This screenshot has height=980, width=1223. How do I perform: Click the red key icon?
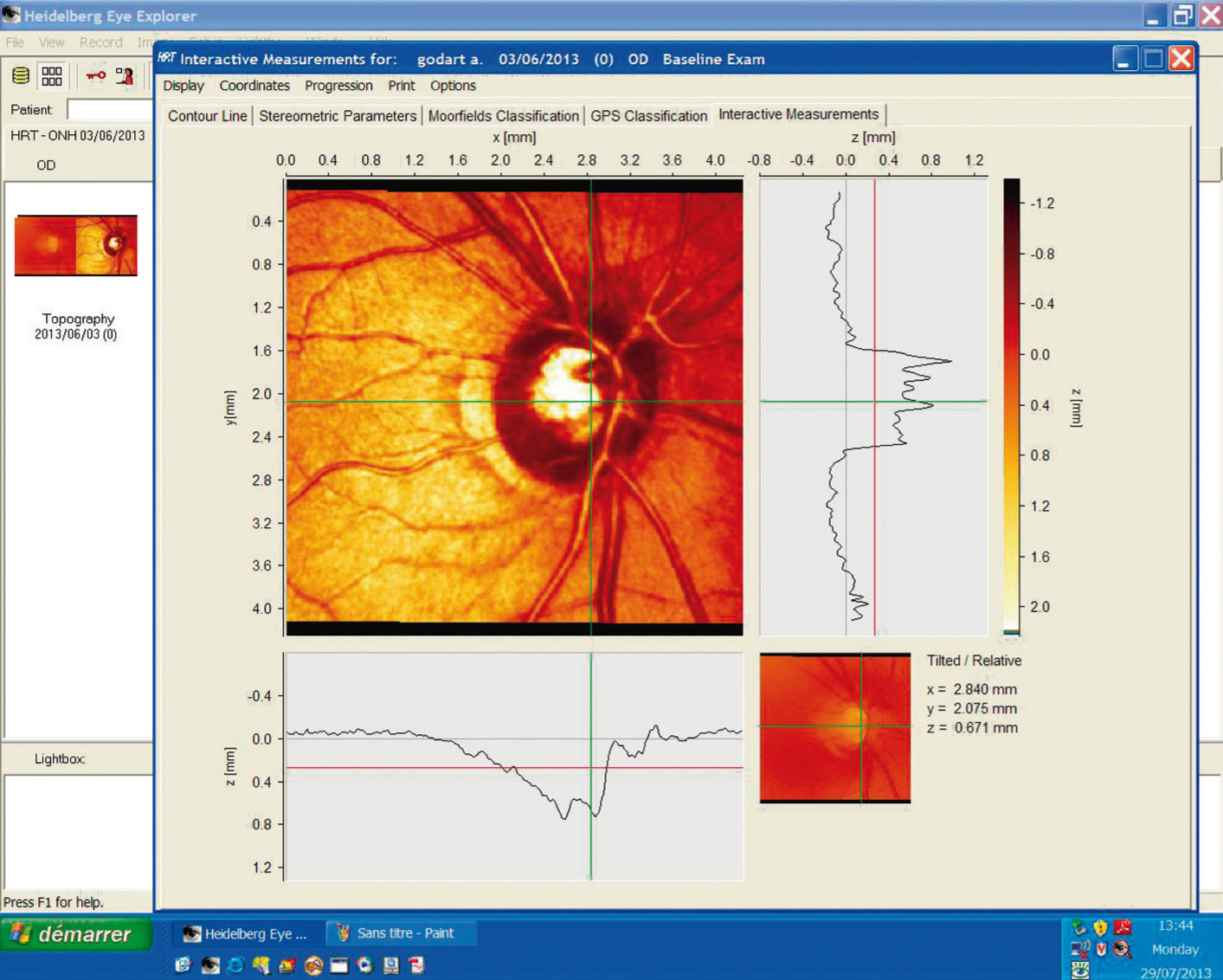(95, 76)
